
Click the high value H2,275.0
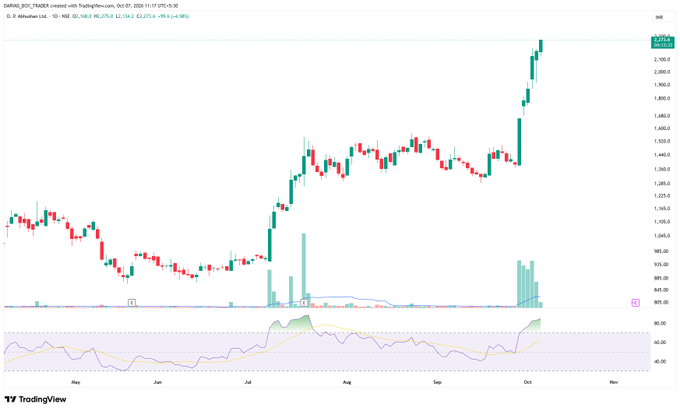pos(105,16)
